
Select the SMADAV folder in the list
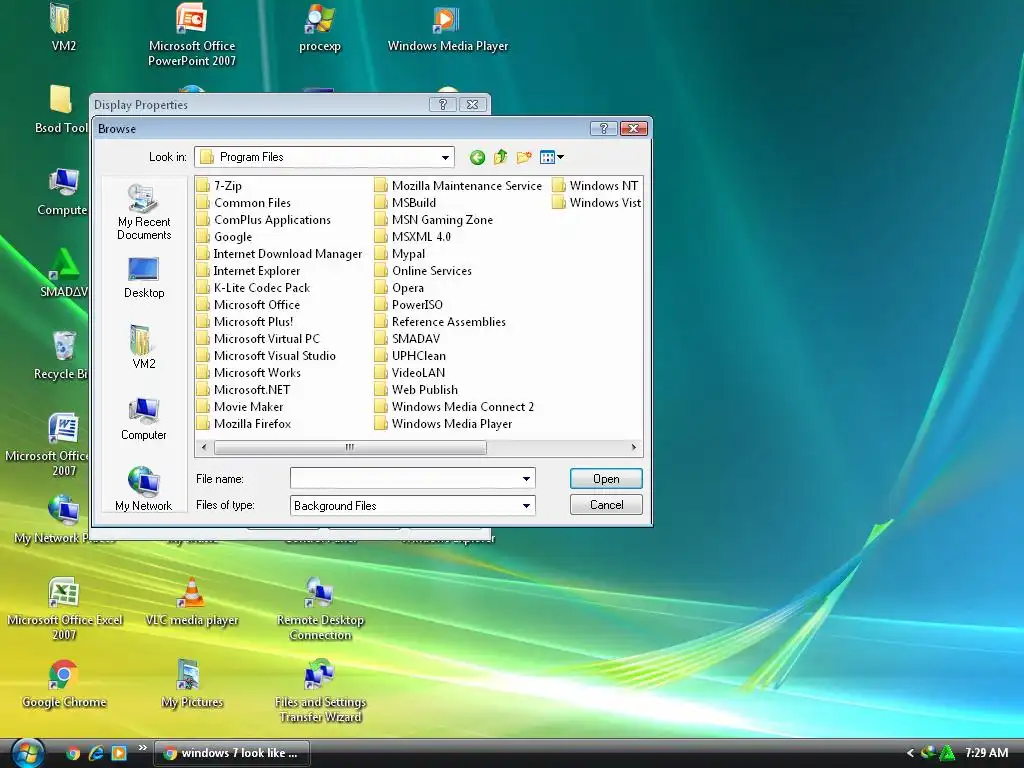coord(408,338)
